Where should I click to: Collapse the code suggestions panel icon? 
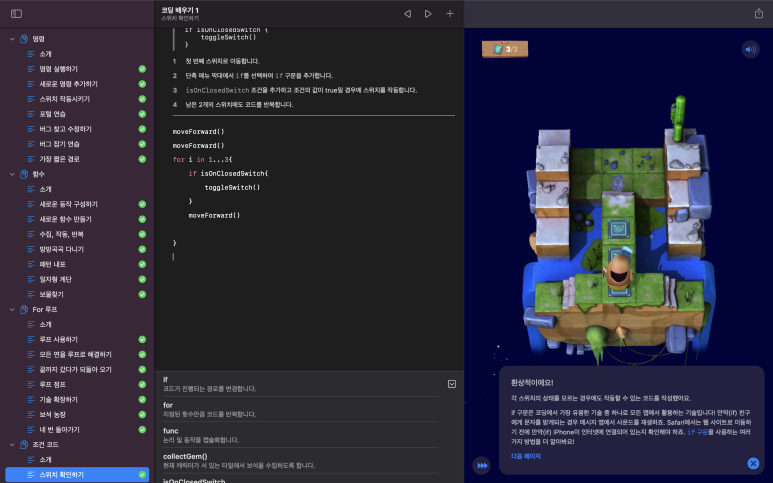click(452, 384)
